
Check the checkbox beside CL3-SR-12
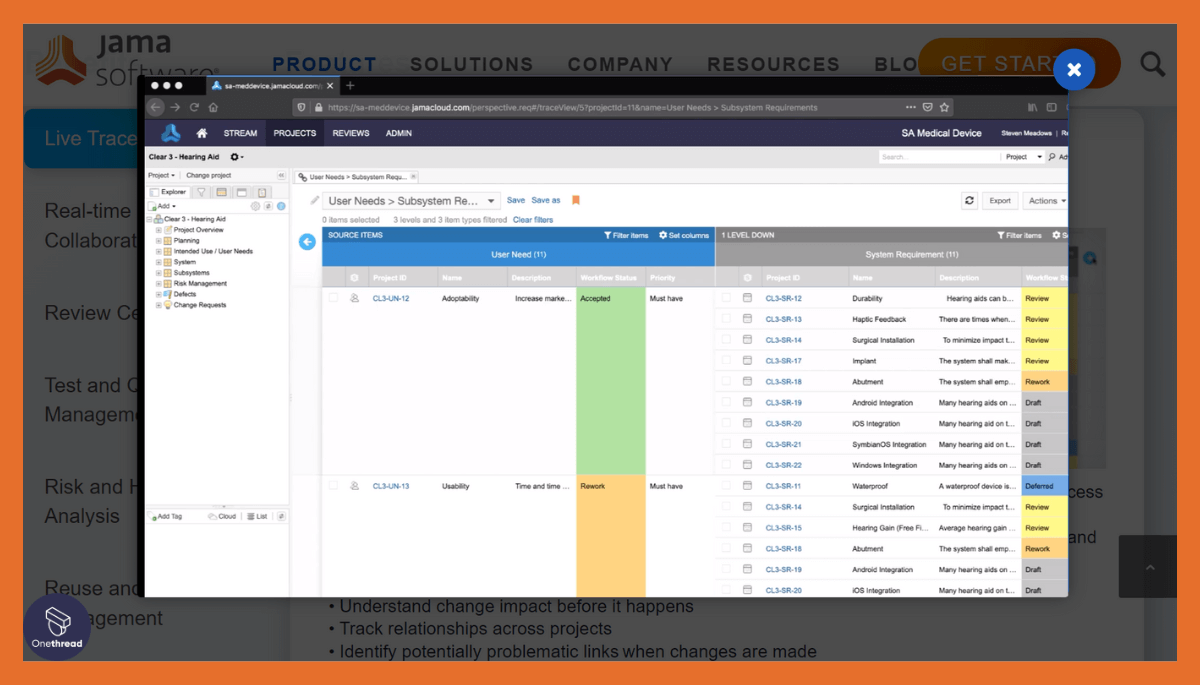point(727,298)
